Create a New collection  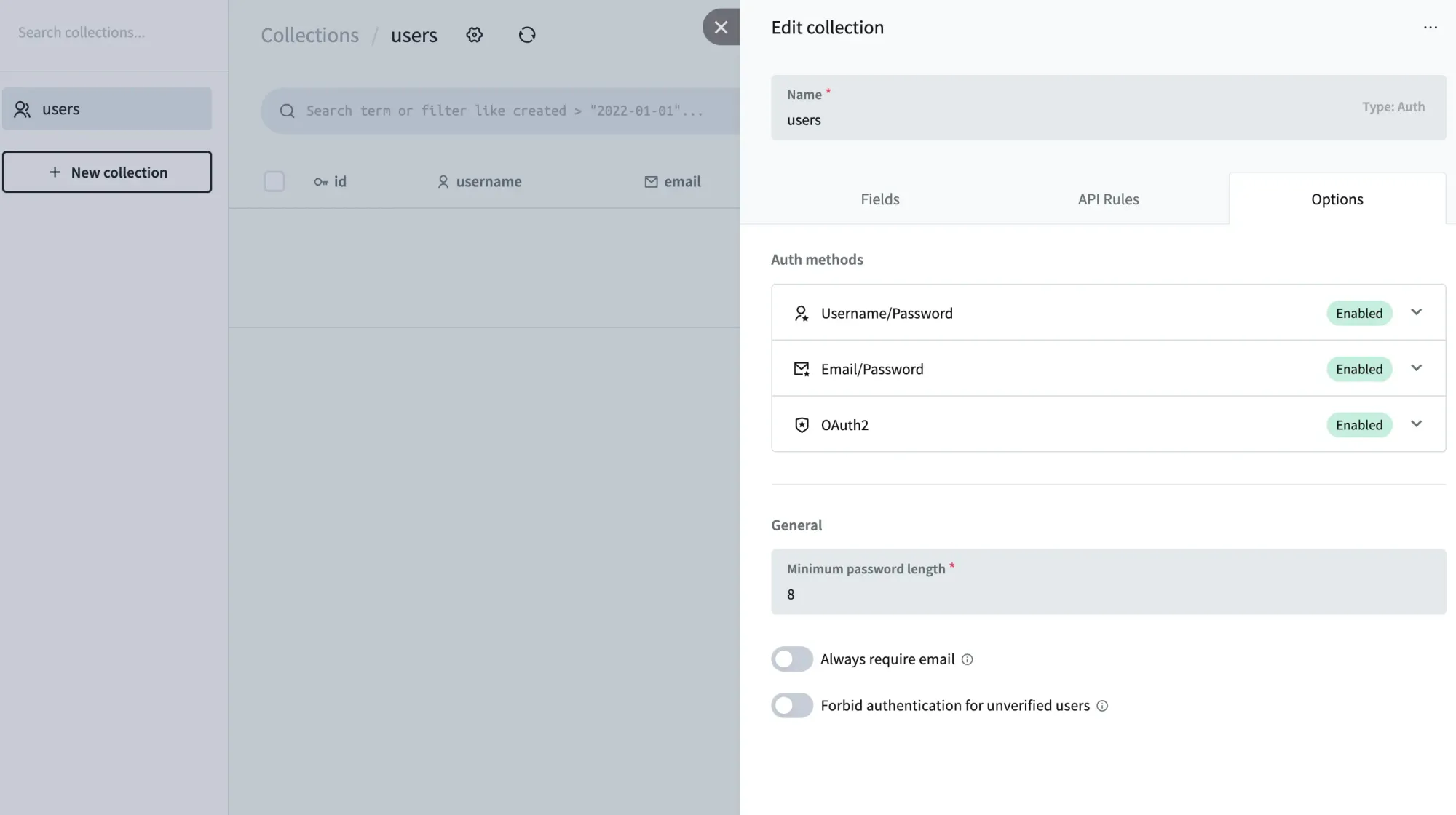click(107, 172)
